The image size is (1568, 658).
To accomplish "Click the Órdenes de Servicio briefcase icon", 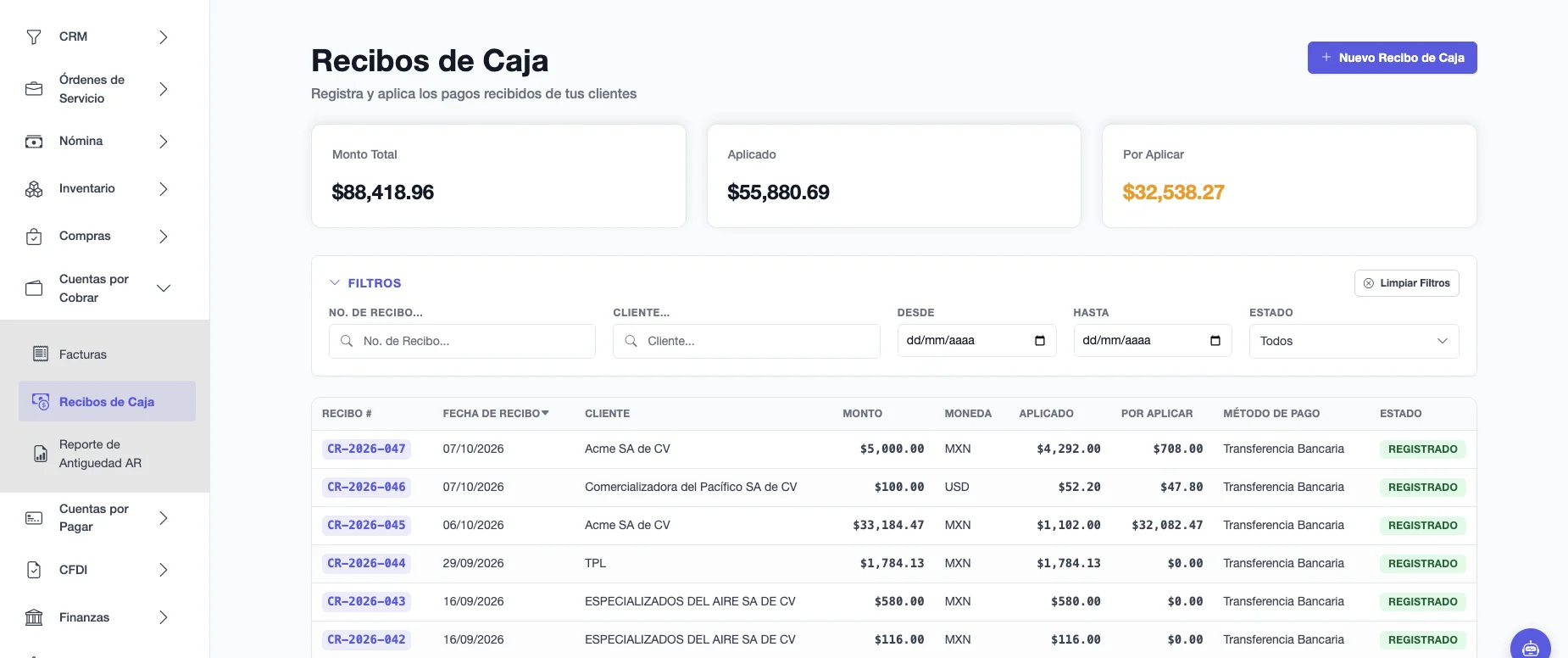I will tap(34, 89).
